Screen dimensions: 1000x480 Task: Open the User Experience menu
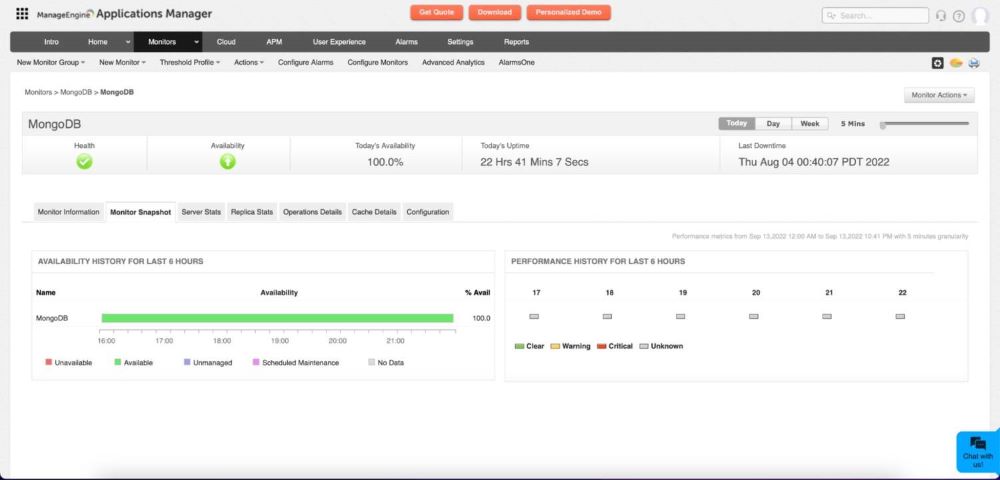coord(339,42)
